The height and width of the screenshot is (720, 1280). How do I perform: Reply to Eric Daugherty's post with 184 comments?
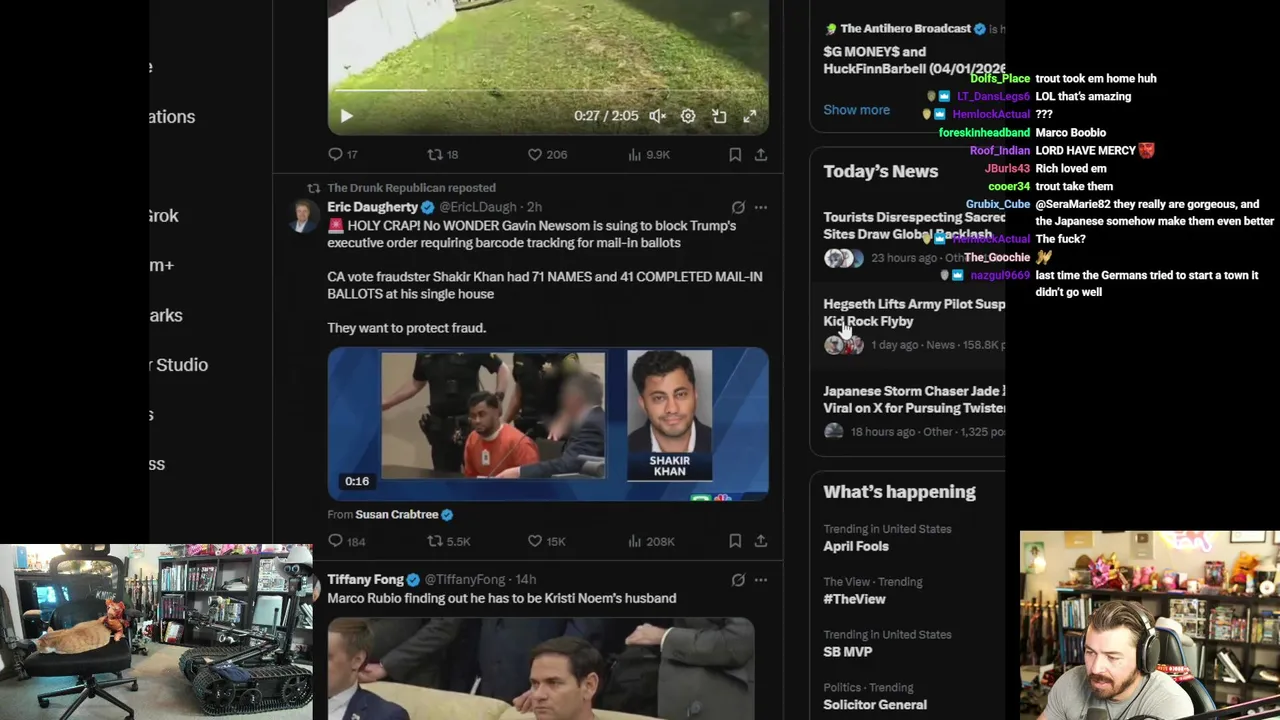[346, 541]
